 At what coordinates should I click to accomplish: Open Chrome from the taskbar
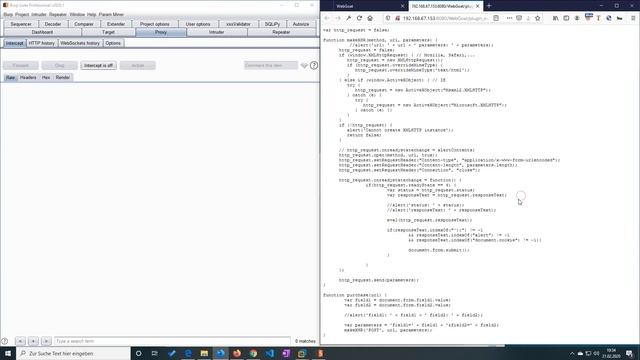[x=253, y=353]
